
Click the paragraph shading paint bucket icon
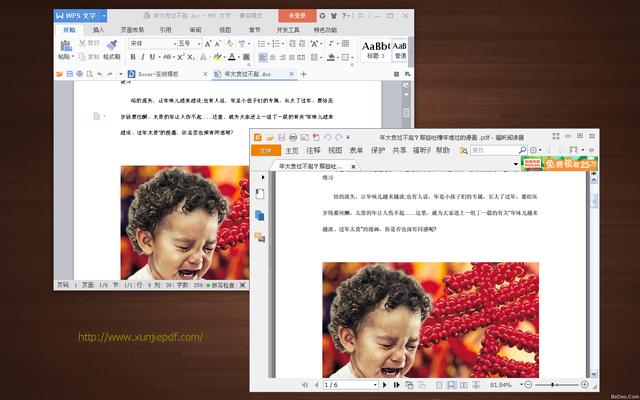(331, 57)
